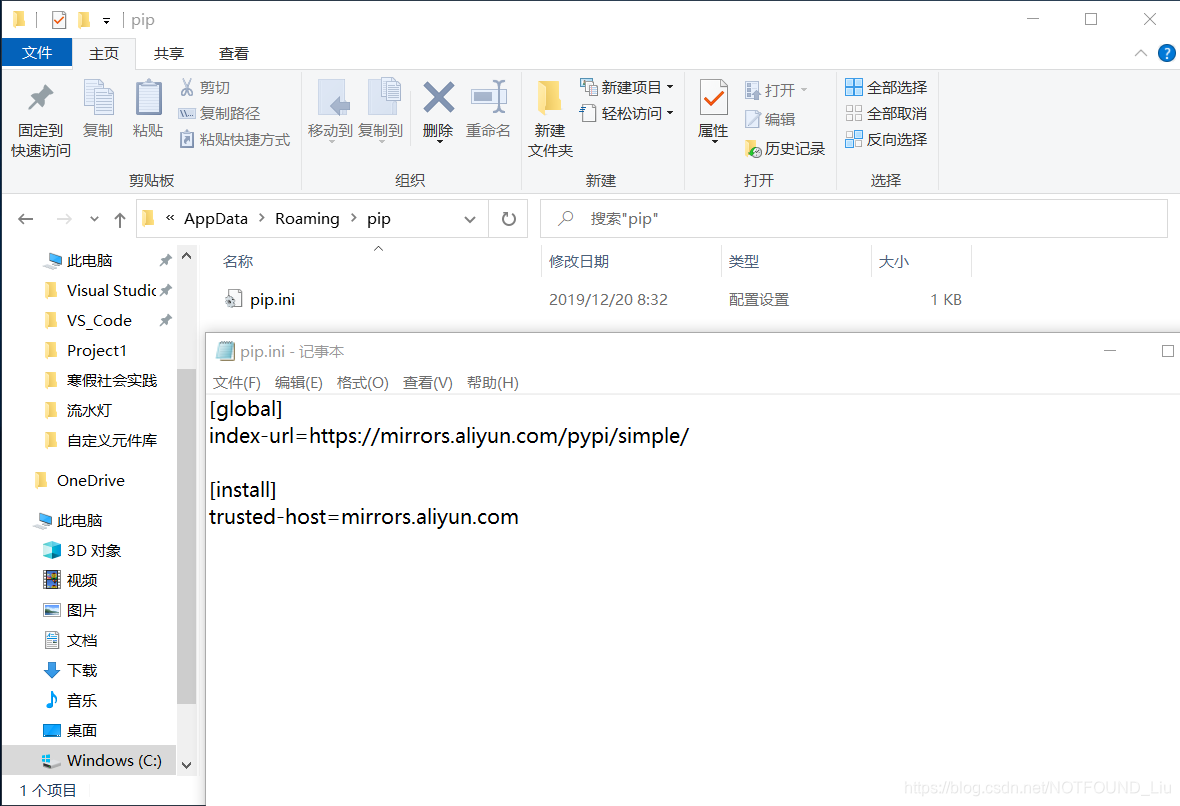Select Music (音乐) in sidebar
Viewport: 1180px width, 806px height.
[x=81, y=701]
